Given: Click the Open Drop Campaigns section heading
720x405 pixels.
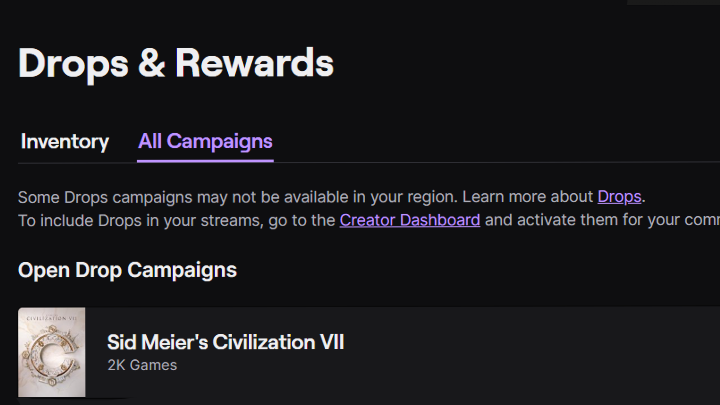Looking at the screenshot, I should (x=127, y=270).
